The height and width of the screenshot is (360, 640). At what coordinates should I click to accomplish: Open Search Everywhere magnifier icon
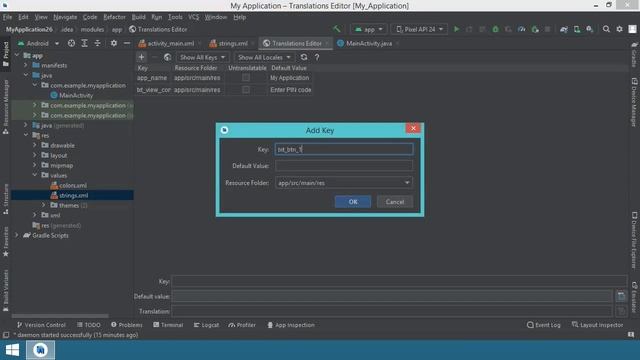606,29
